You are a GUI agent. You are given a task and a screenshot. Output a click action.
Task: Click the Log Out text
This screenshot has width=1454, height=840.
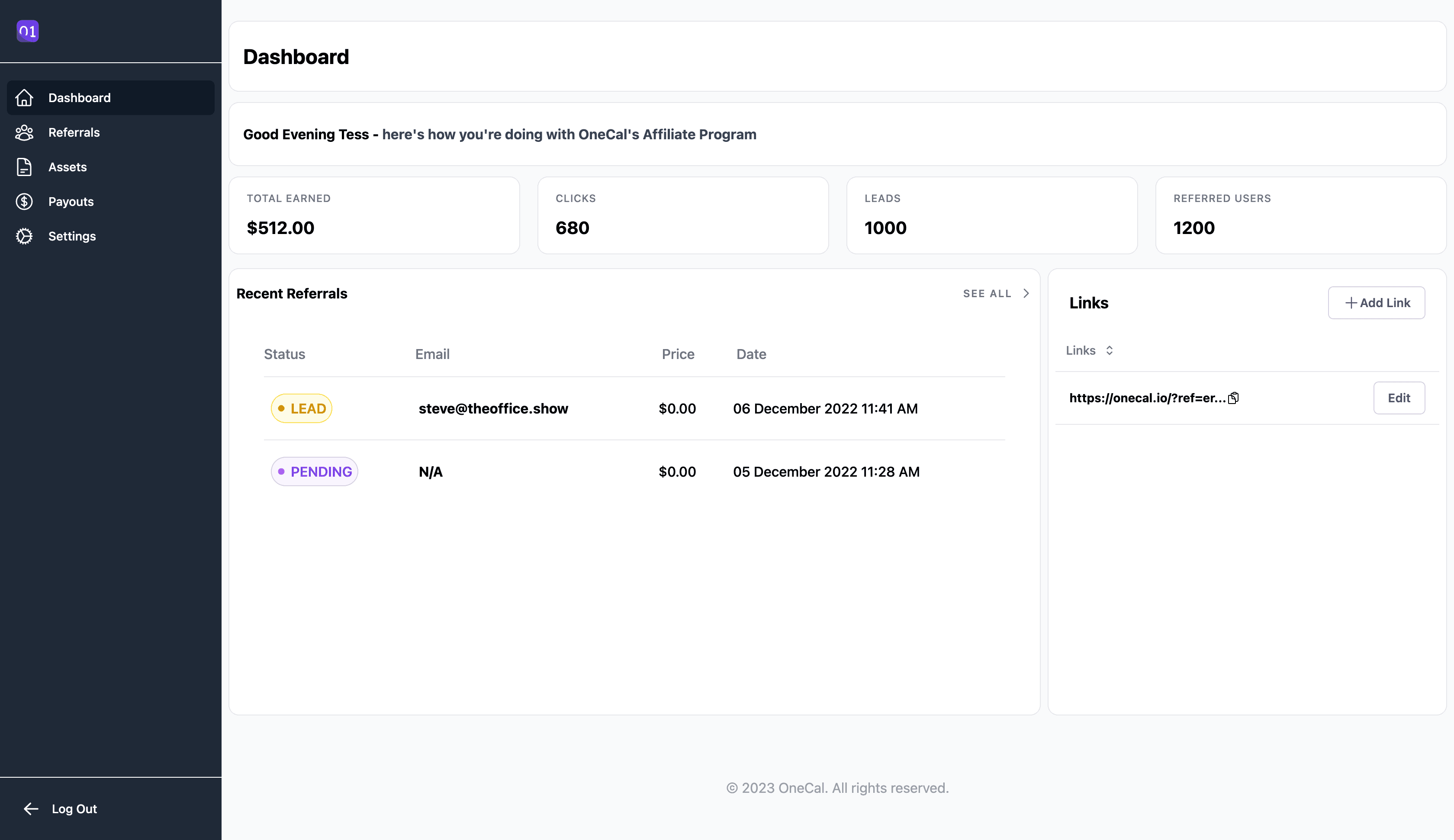tap(74, 809)
